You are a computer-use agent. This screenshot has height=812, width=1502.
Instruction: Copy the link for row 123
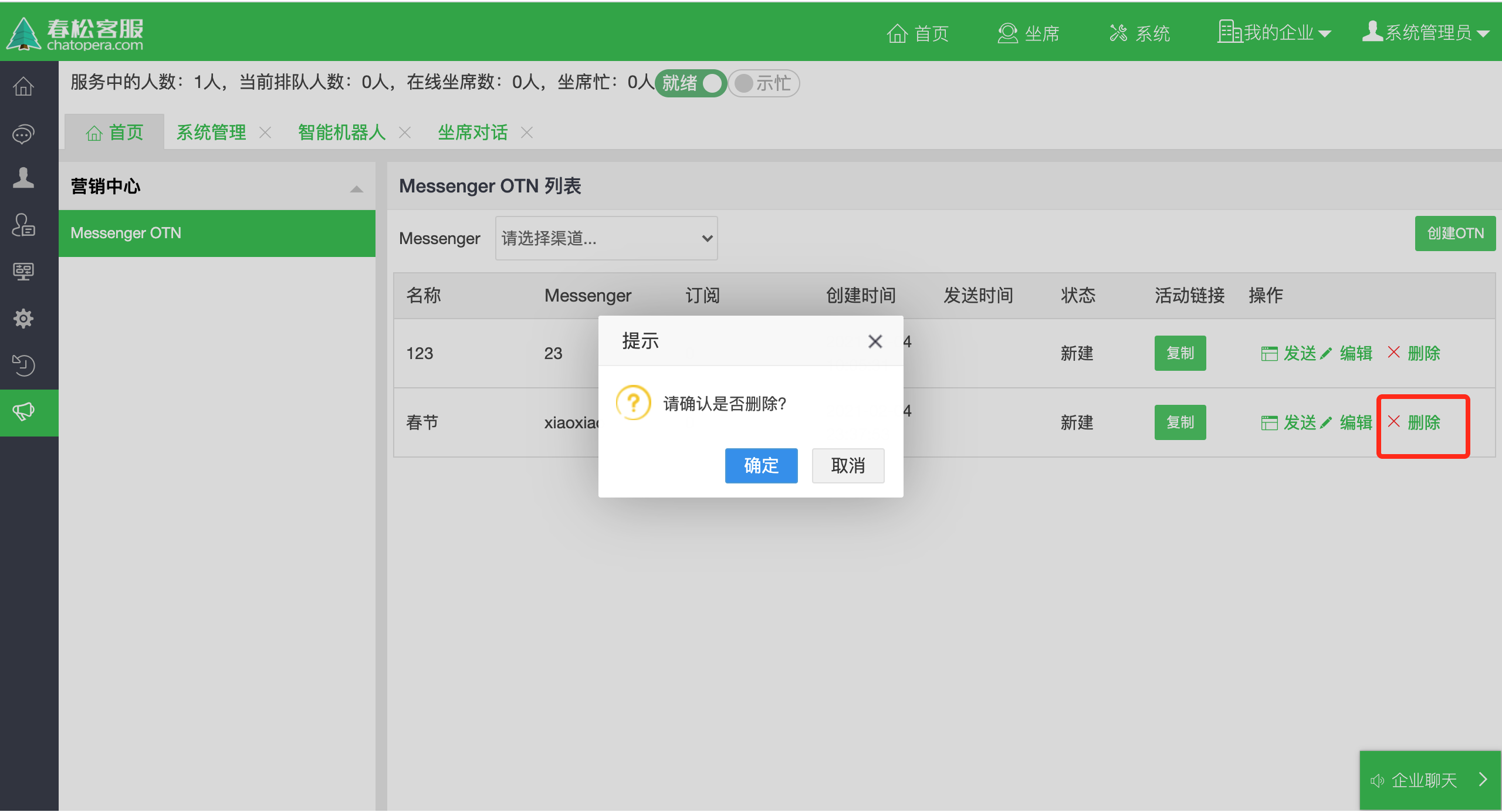pyautogui.click(x=1180, y=353)
